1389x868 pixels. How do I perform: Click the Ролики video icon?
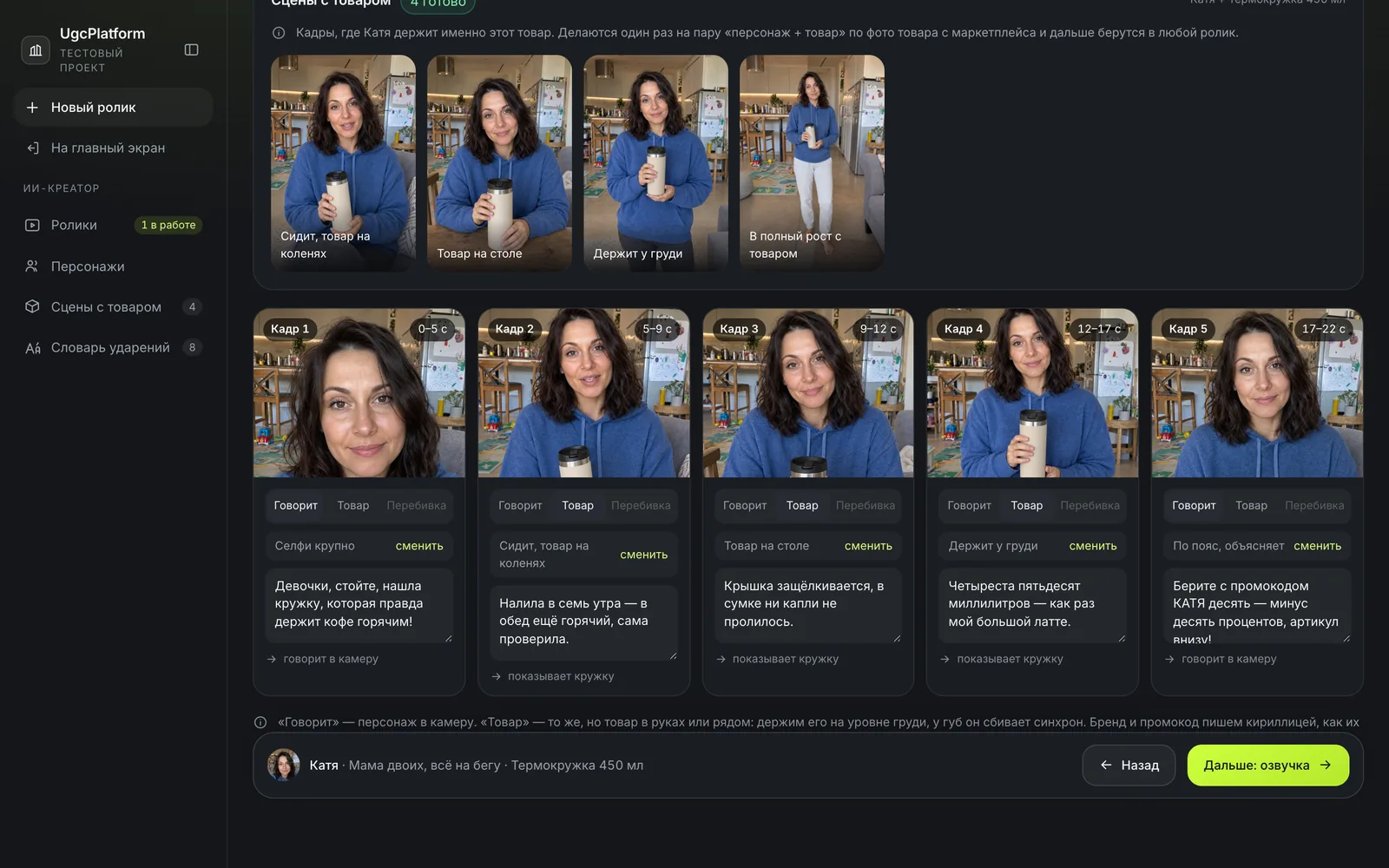pyautogui.click(x=32, y=226)
